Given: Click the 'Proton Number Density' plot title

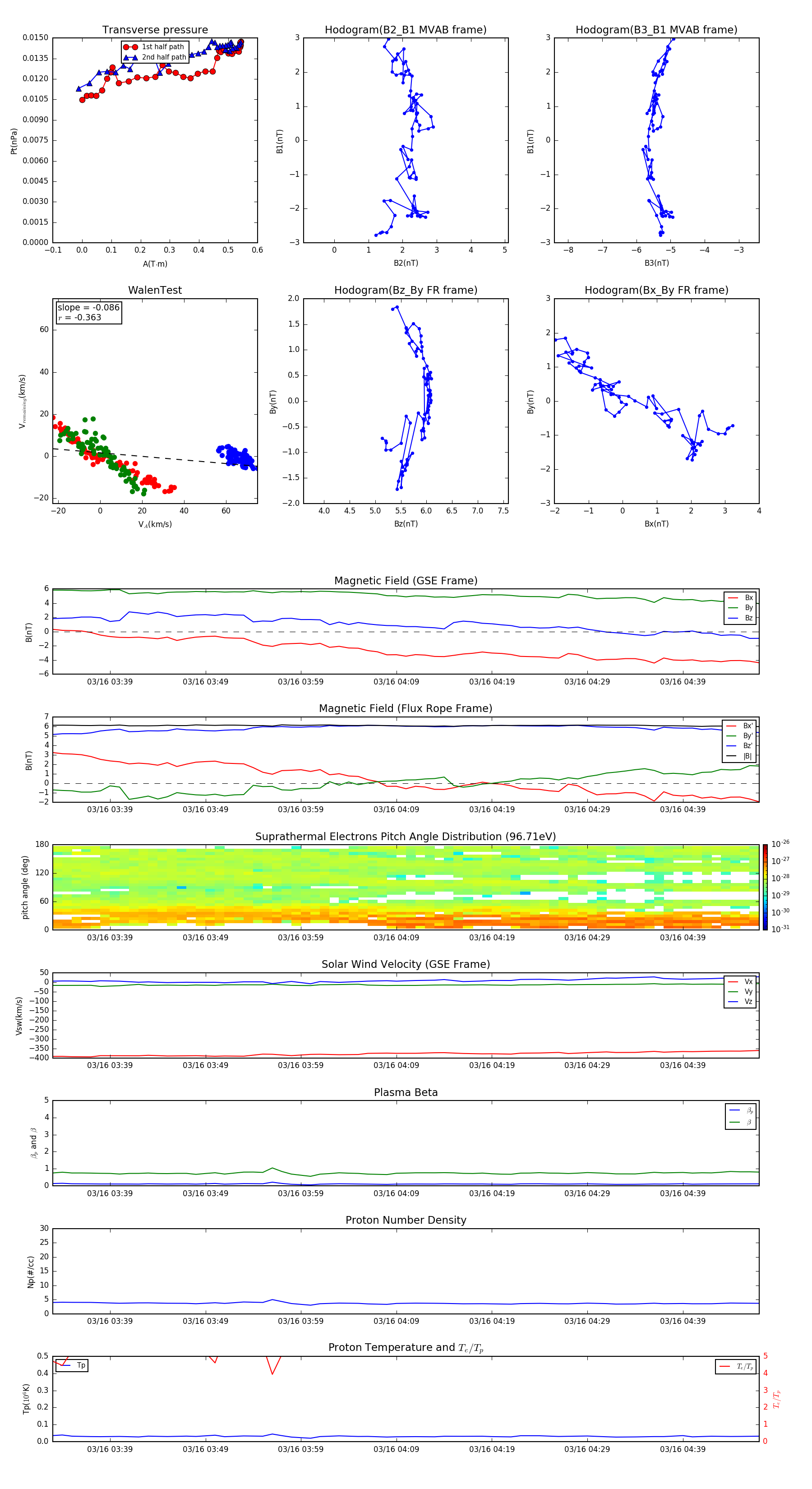Looking at the screenshot, I should click(406, 1220).
